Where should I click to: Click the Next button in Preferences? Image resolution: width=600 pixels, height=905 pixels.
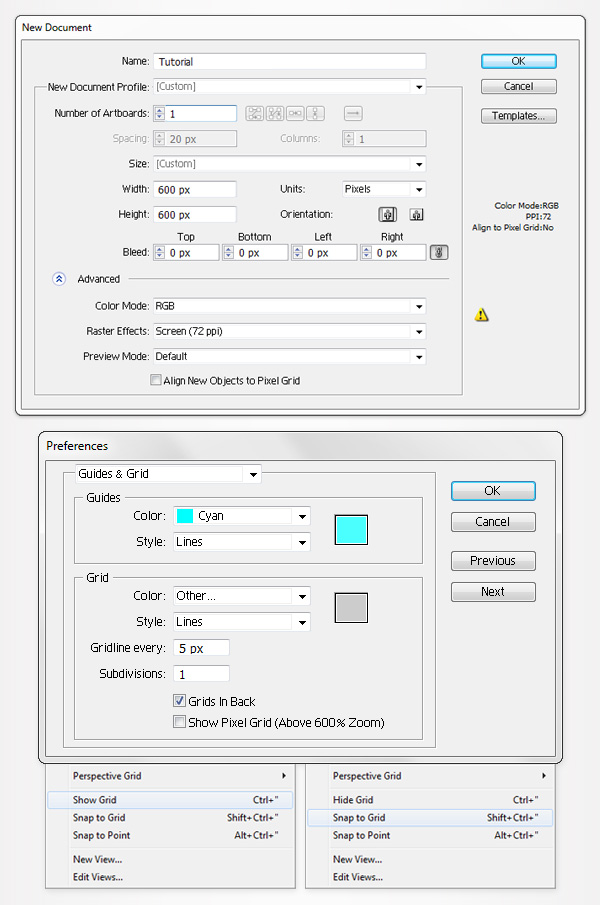tap(493, 592)
